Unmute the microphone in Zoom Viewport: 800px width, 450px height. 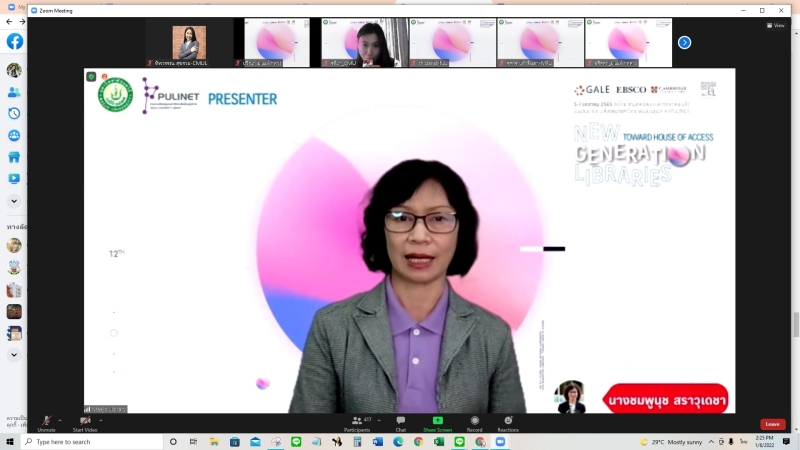(x=46, y=421)
